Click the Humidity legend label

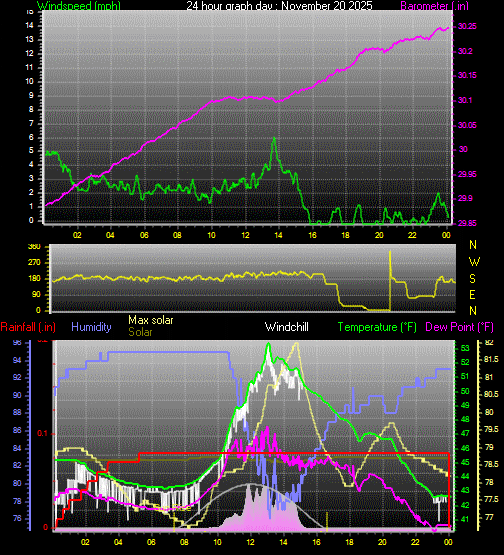pos(91,327)
